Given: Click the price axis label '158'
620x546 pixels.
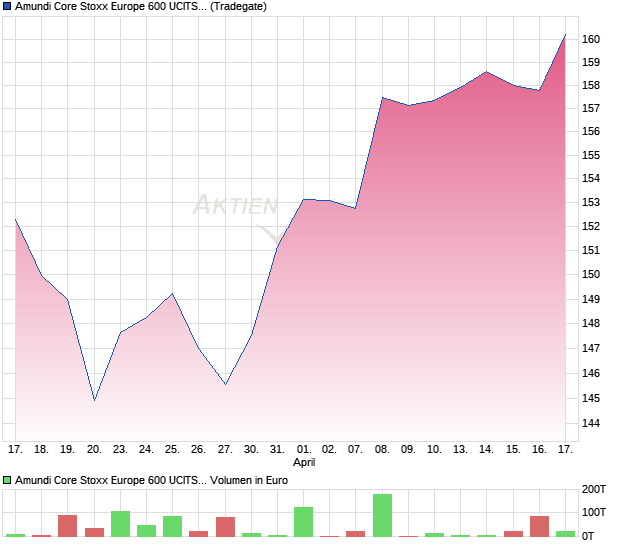Looking at the screenshot, I should (x=591, y=85).
